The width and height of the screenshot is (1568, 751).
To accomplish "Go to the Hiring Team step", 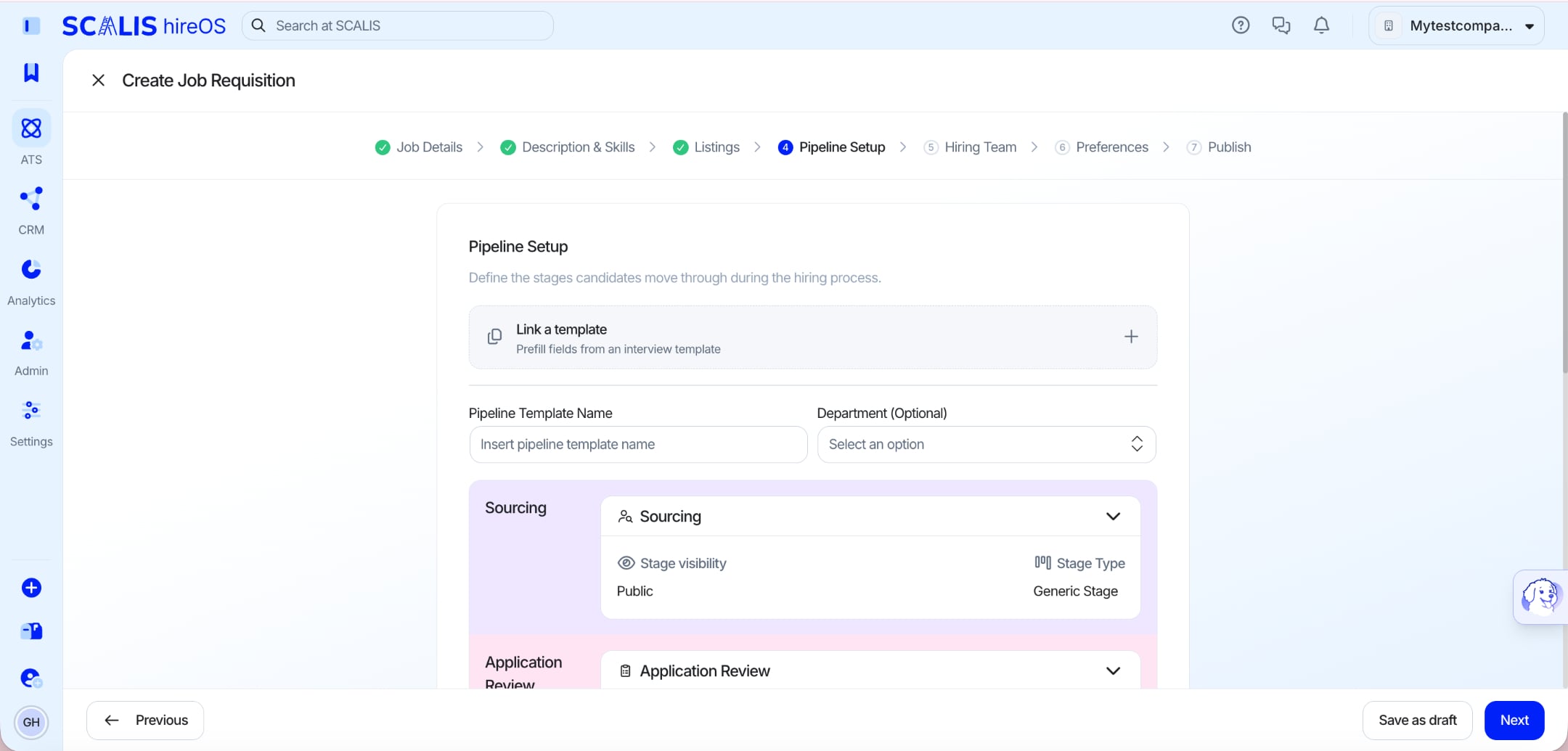I will pos(970,147).
